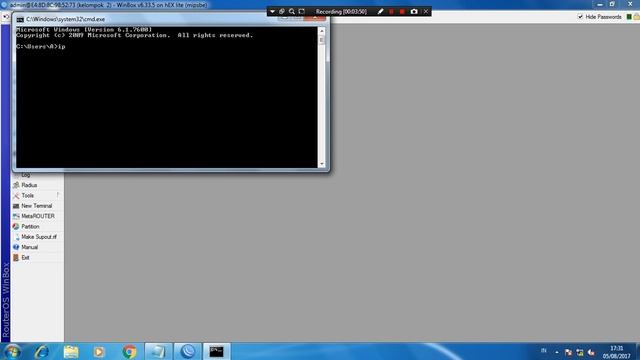Image resolution: width=640 pixels, height=360 pixels.
Task: Click the WinBox undo toolbar arrow
Action: coord(6,17)
